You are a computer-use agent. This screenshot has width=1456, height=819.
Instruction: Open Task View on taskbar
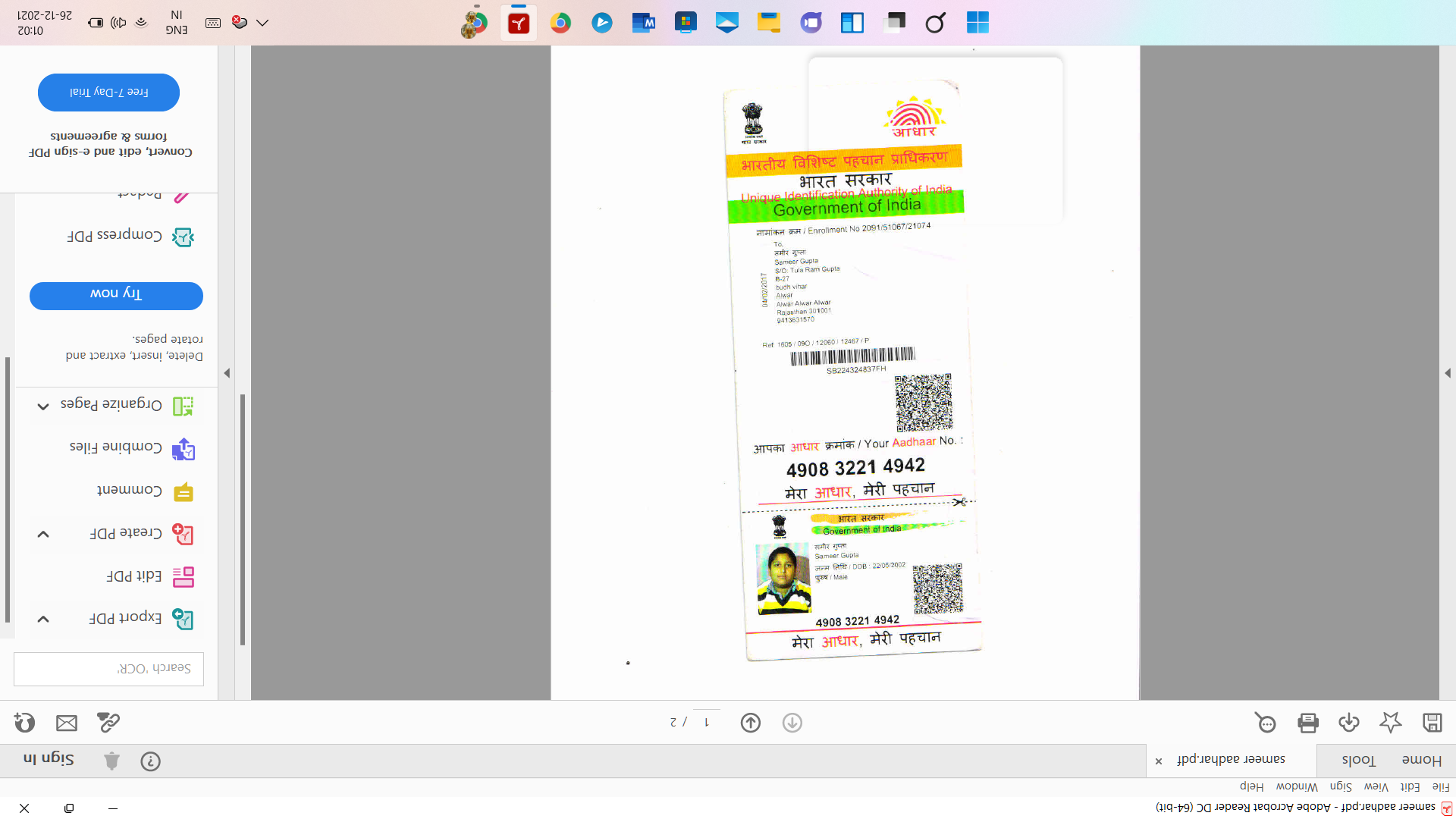click(894, 23)
